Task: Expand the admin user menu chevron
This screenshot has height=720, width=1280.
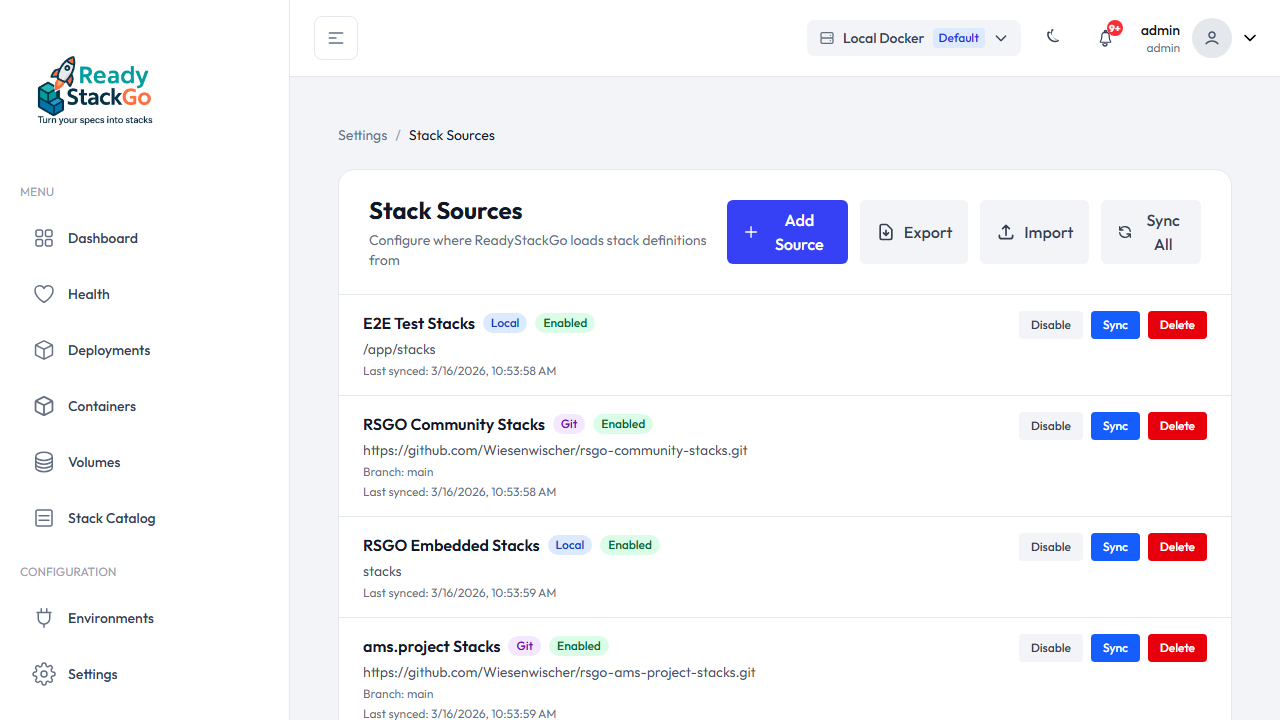Action: tap(1250, 38)
